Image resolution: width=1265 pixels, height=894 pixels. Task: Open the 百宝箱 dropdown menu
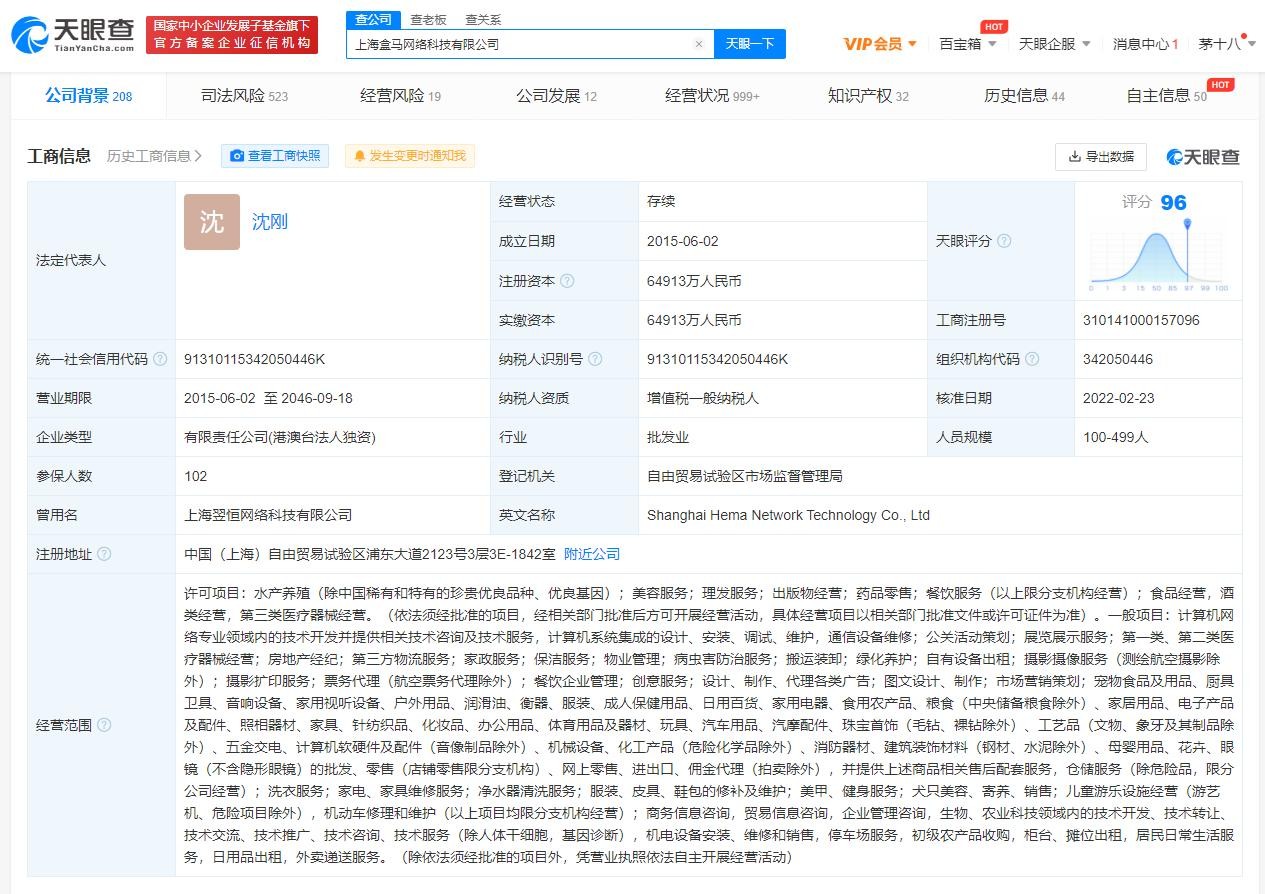pos(967,44)
